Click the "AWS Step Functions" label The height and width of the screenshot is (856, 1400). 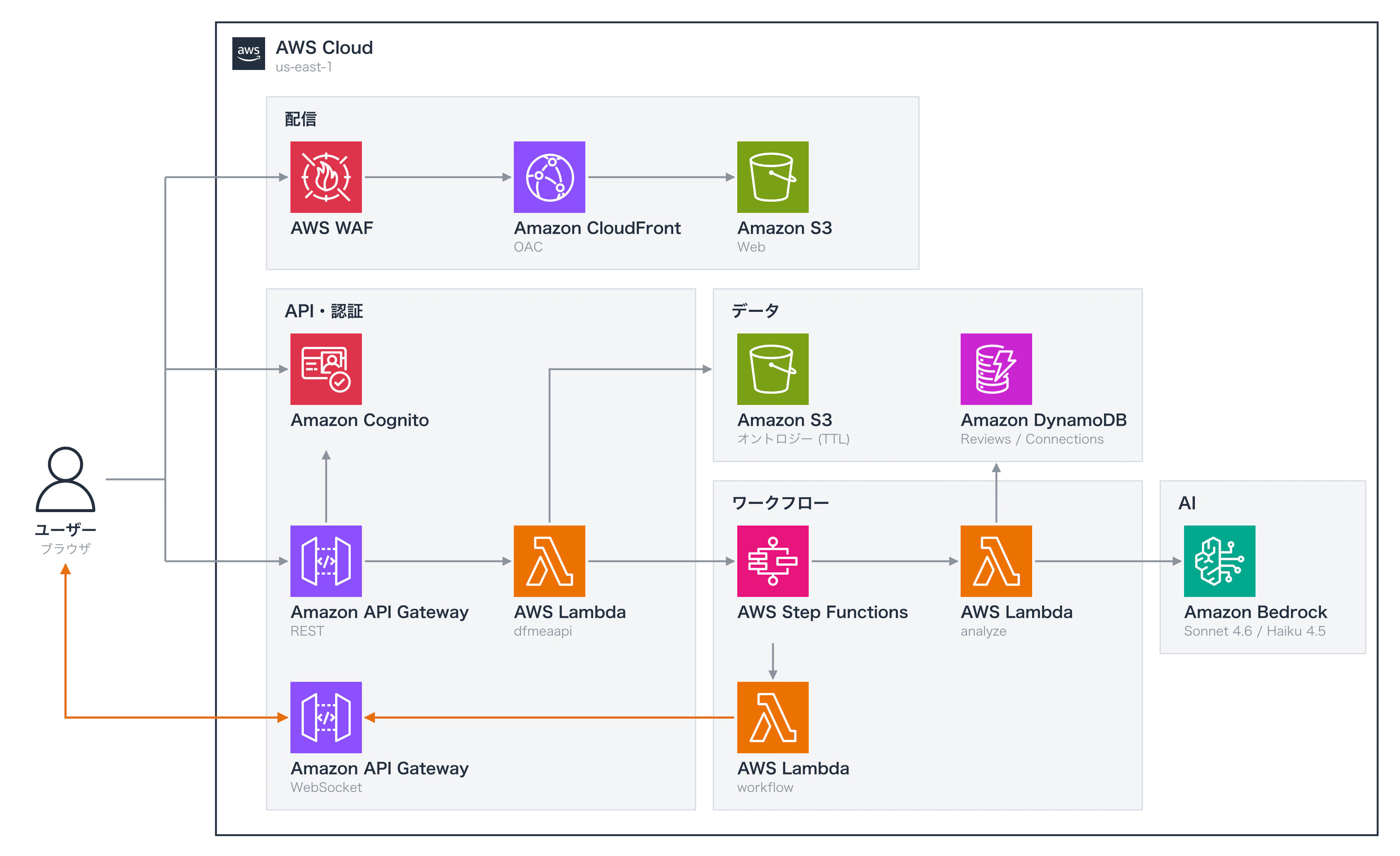[x=822, y=612]
